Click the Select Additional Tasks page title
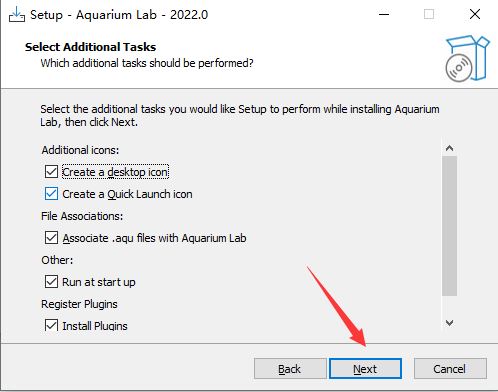 click(x=91, y=47)
